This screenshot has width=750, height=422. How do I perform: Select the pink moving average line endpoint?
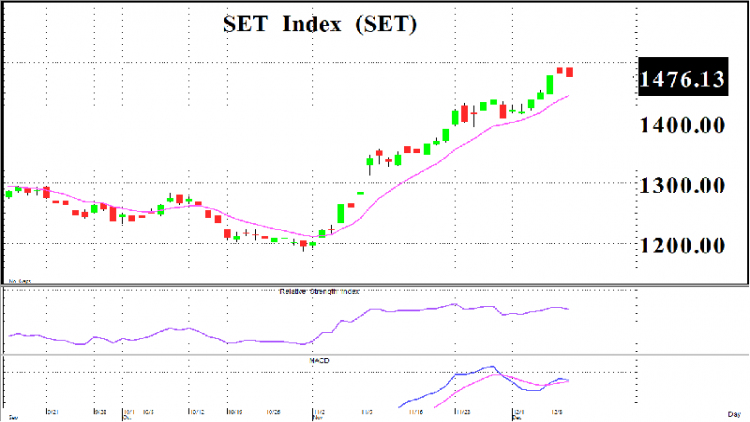[568, 96]
